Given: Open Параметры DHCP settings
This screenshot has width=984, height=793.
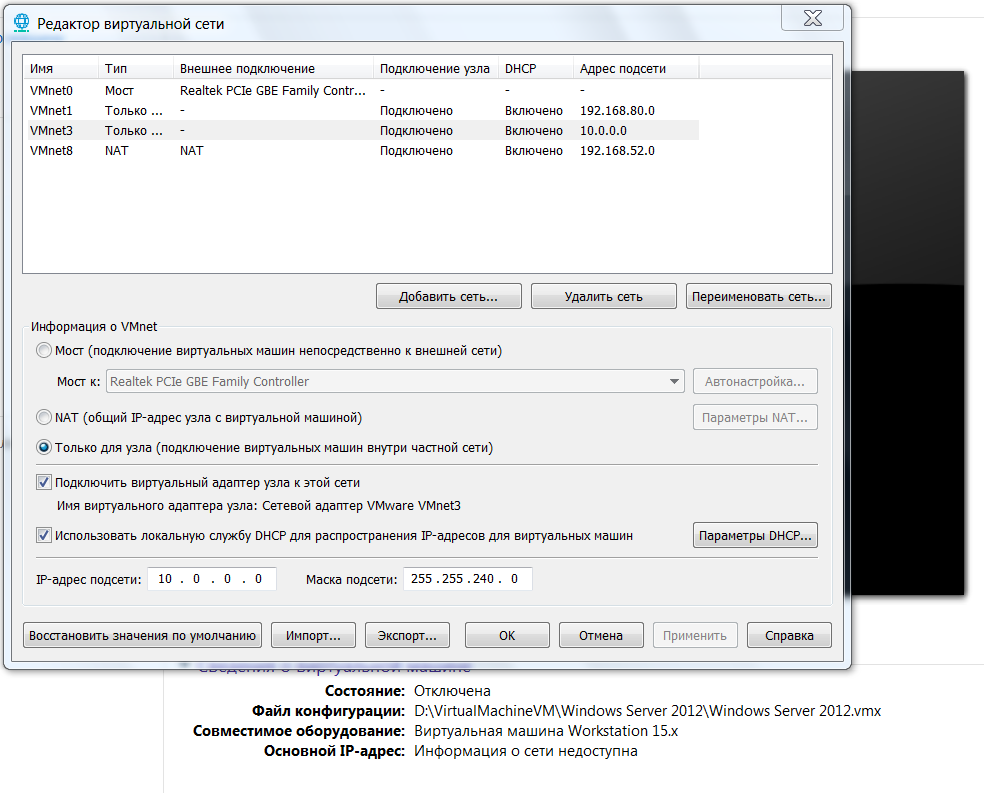Looking at the screenshot, I should tap(755, 536).
